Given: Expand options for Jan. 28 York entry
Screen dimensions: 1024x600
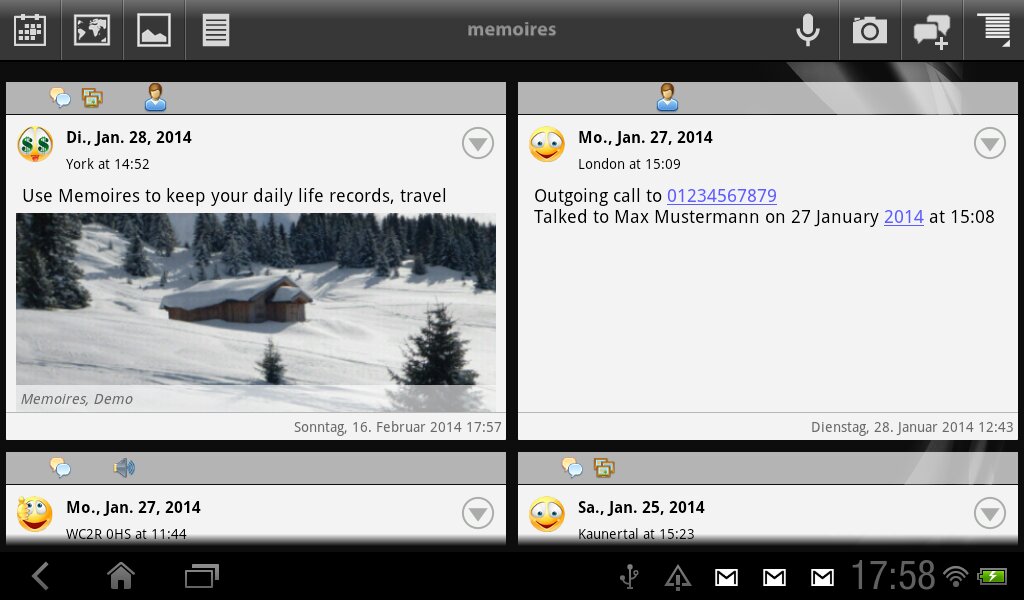Looking at the screenshot, I should [x=478, y=144].
